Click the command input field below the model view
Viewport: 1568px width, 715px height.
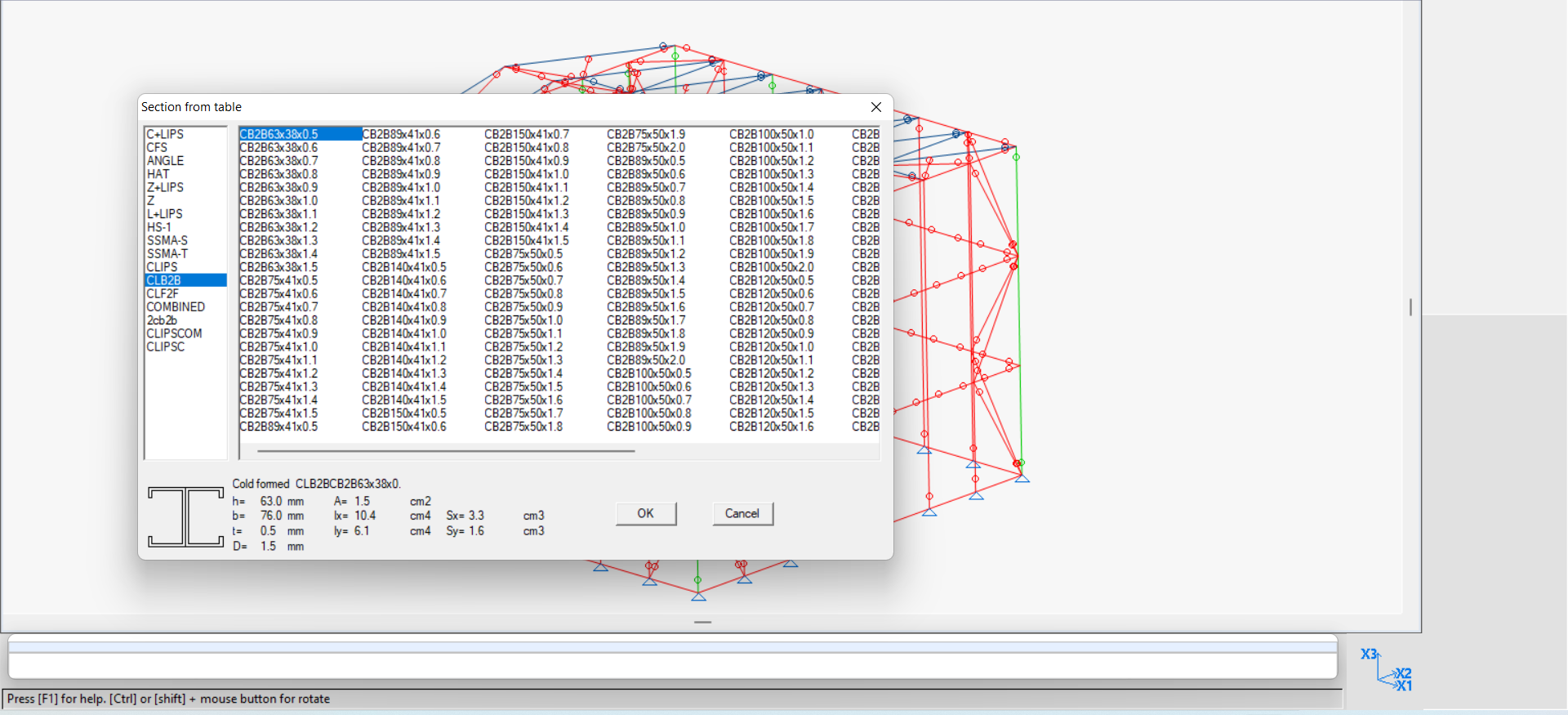[673, 665]
